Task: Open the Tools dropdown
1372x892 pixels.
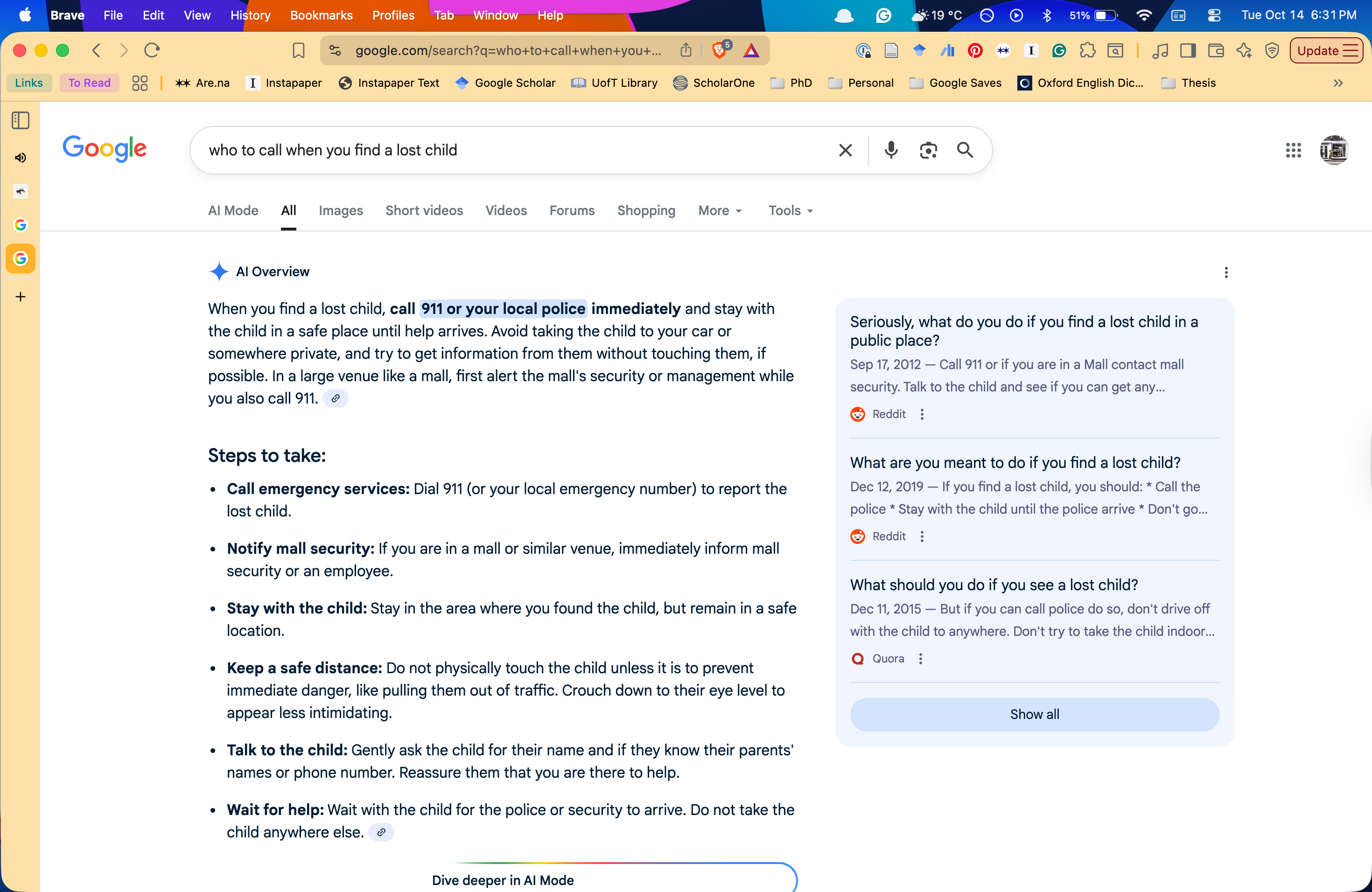Action: [x=791, y=210]
